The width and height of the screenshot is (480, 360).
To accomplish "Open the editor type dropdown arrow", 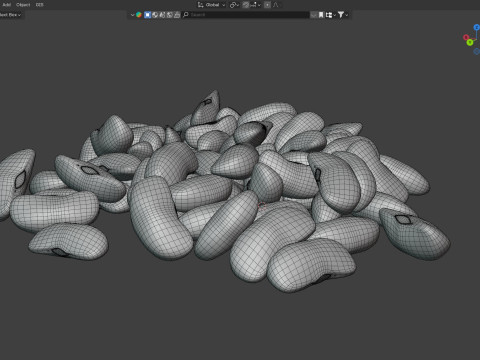I will click(x=132, y=15).
